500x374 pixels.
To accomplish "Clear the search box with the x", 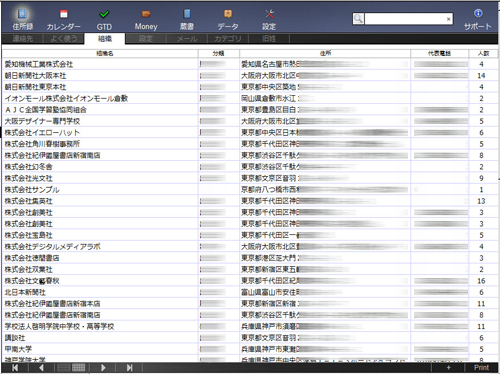I will pyautogui.click(x=448, y=19).
